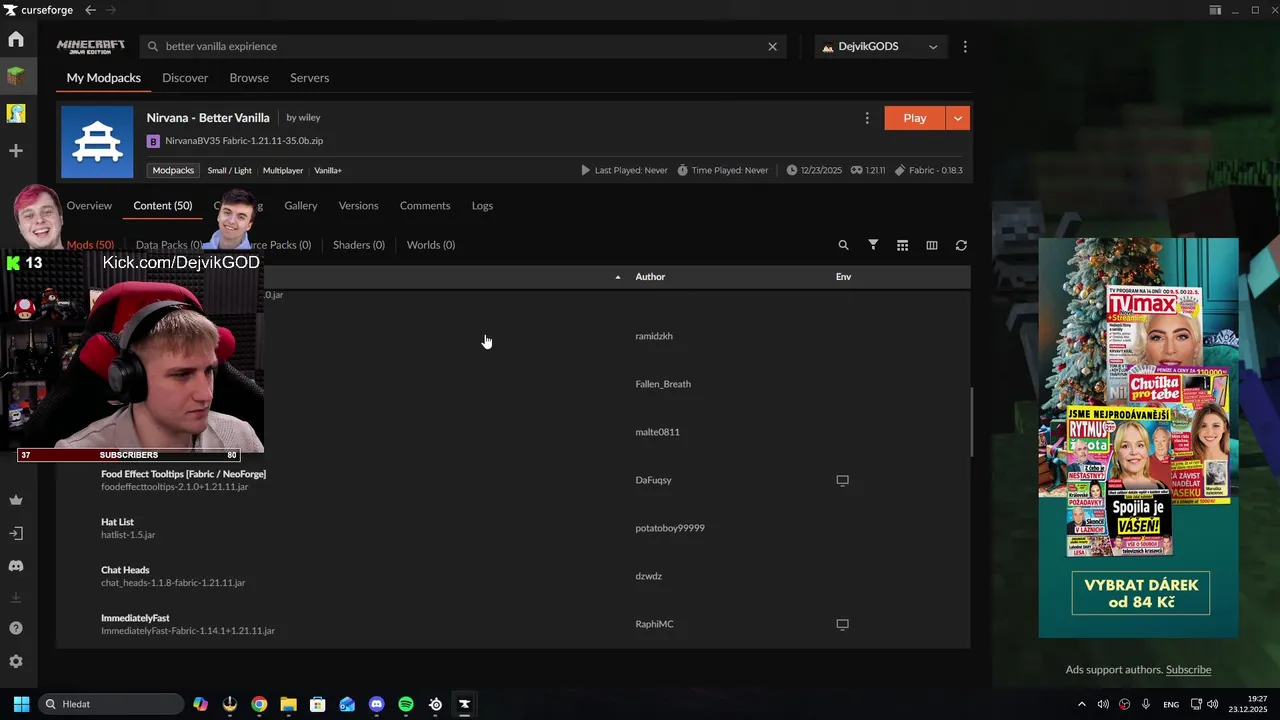Click author name Fallen_Breath
The width and height of the screenshot is (1280, 720).
click(x=663, y=384)
